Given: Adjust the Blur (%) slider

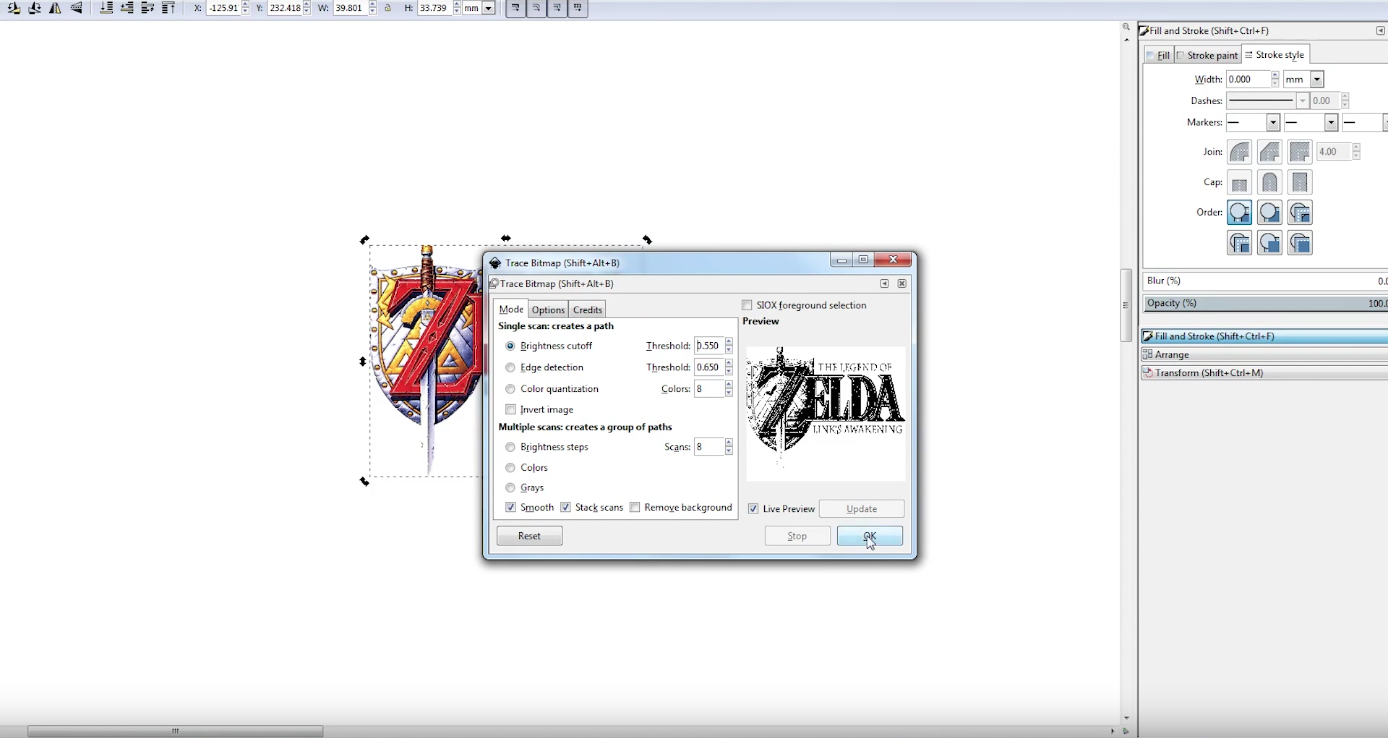Looking at the screenshot, I should click(x=1264, y=281).
